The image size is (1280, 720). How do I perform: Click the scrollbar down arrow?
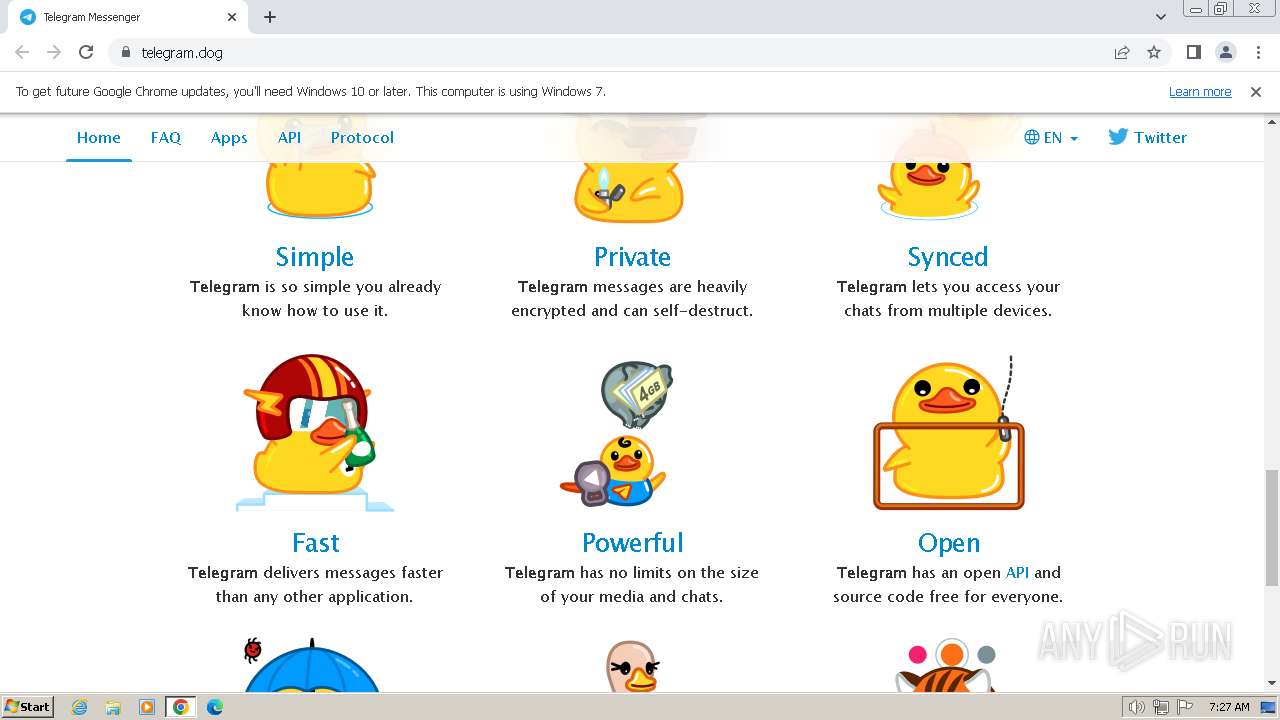1271,683
